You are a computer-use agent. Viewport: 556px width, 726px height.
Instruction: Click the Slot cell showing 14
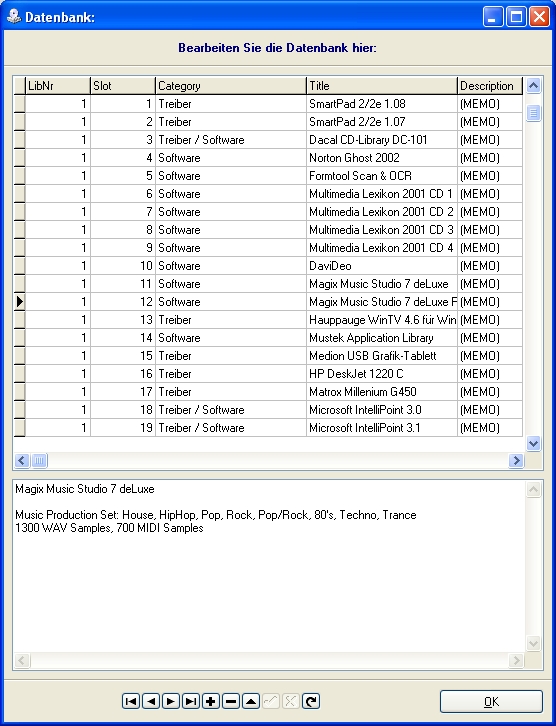pyautogui.click(x=123, y=338)
